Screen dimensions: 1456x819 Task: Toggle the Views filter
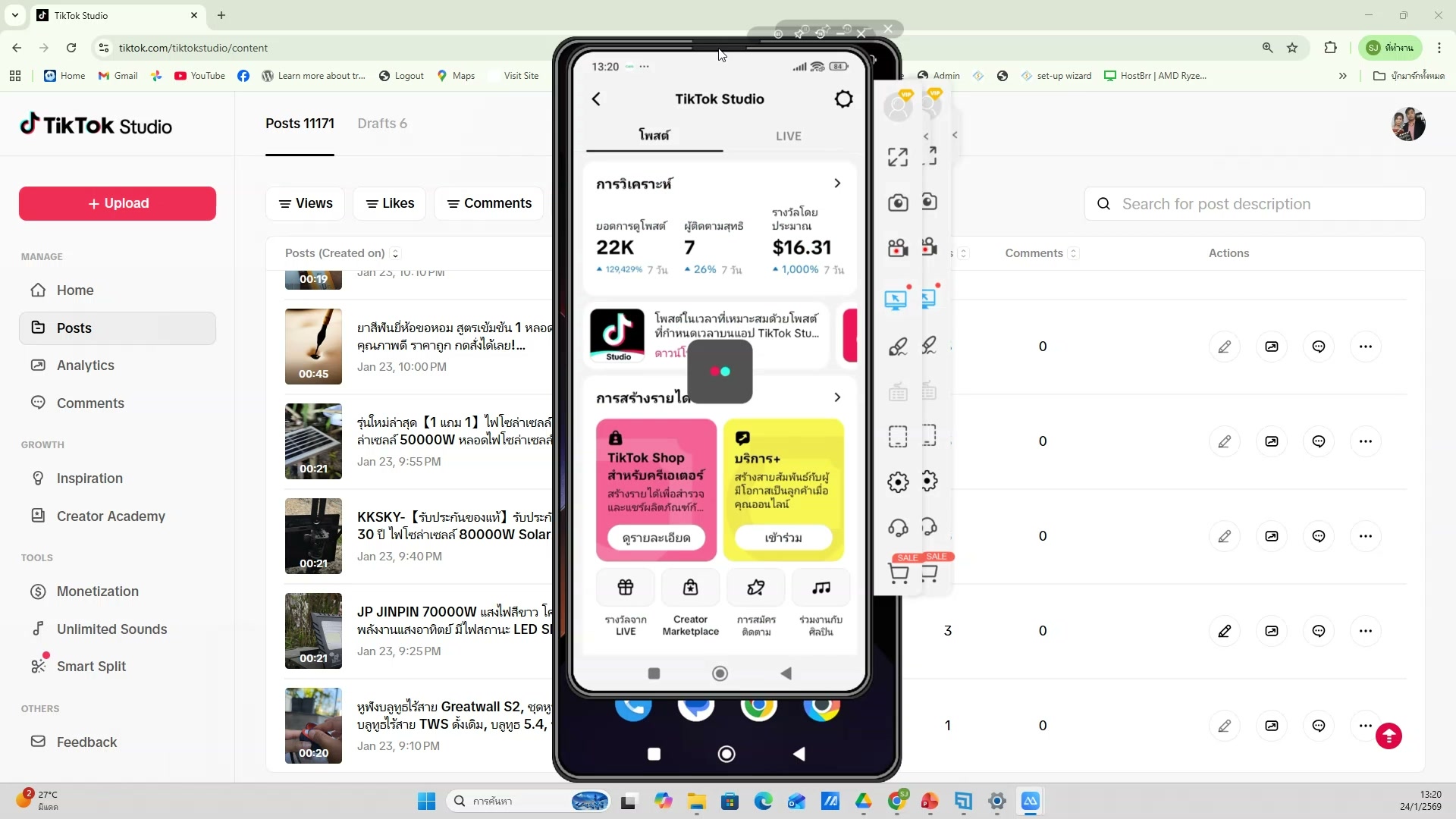pyautogui.click(x=305, y=203)
